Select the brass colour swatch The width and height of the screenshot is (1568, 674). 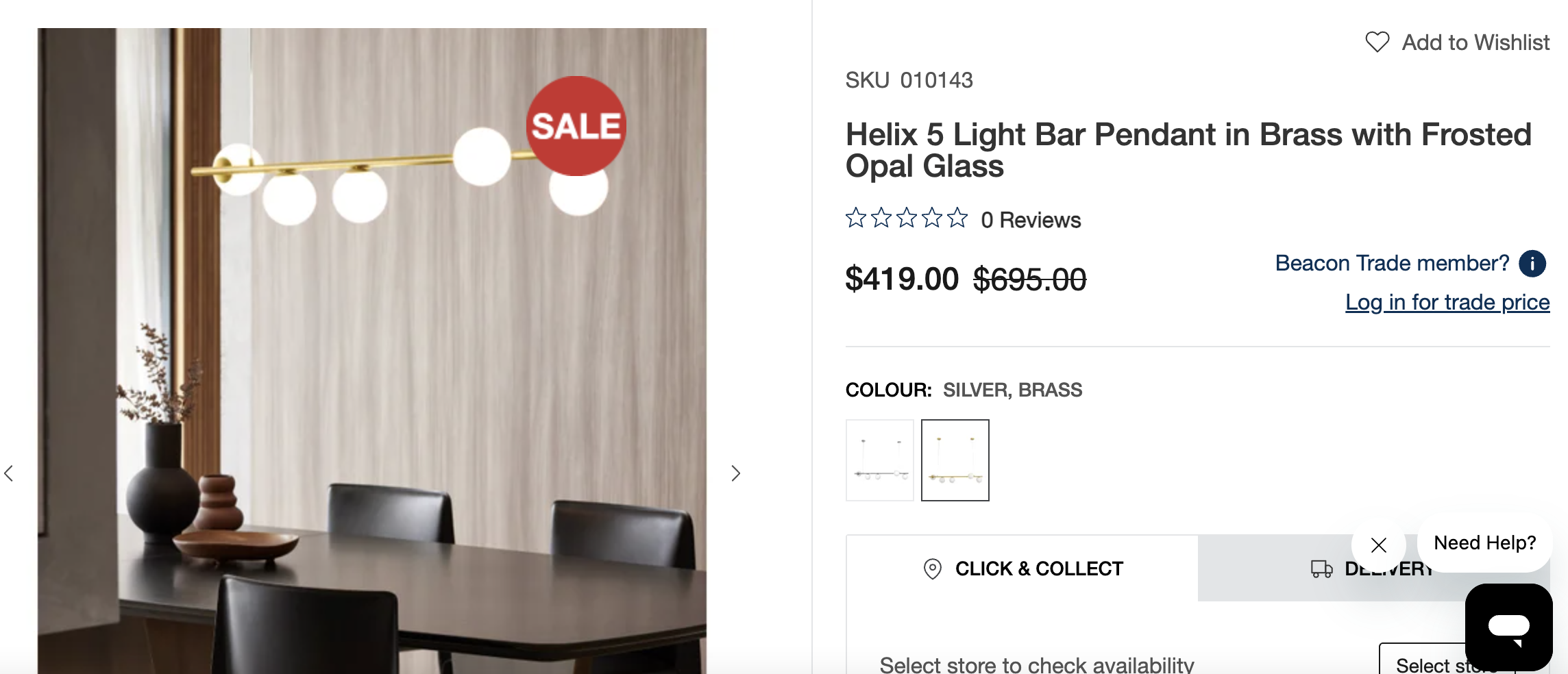(x=955, y=460)
